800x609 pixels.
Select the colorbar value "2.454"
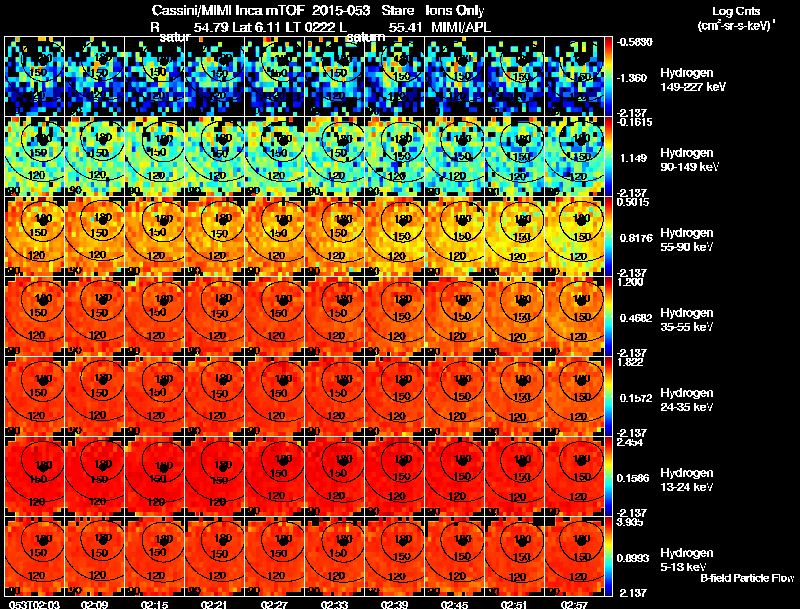(630, 442)
